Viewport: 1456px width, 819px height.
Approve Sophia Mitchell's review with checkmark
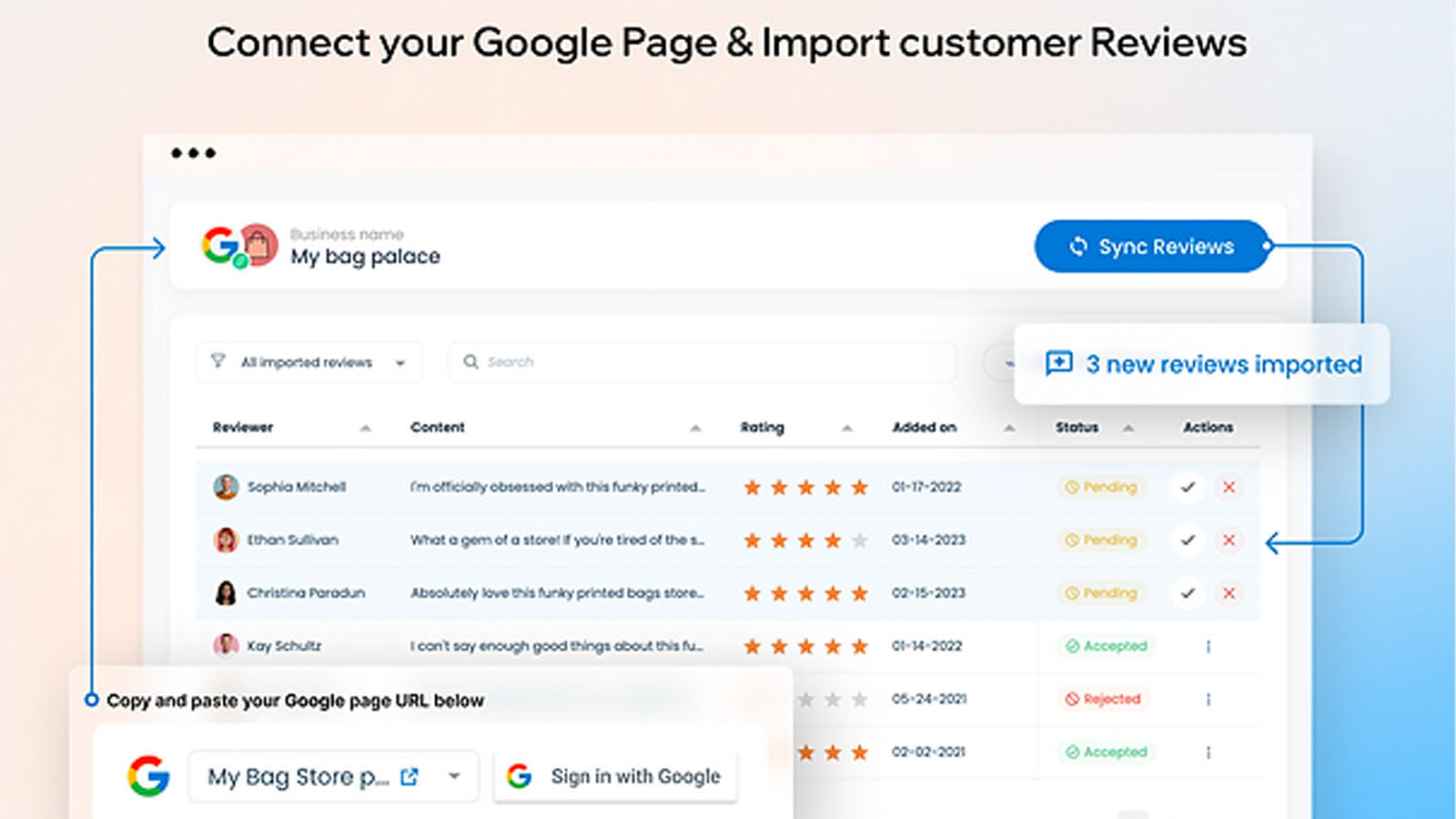click(1188, 488)
